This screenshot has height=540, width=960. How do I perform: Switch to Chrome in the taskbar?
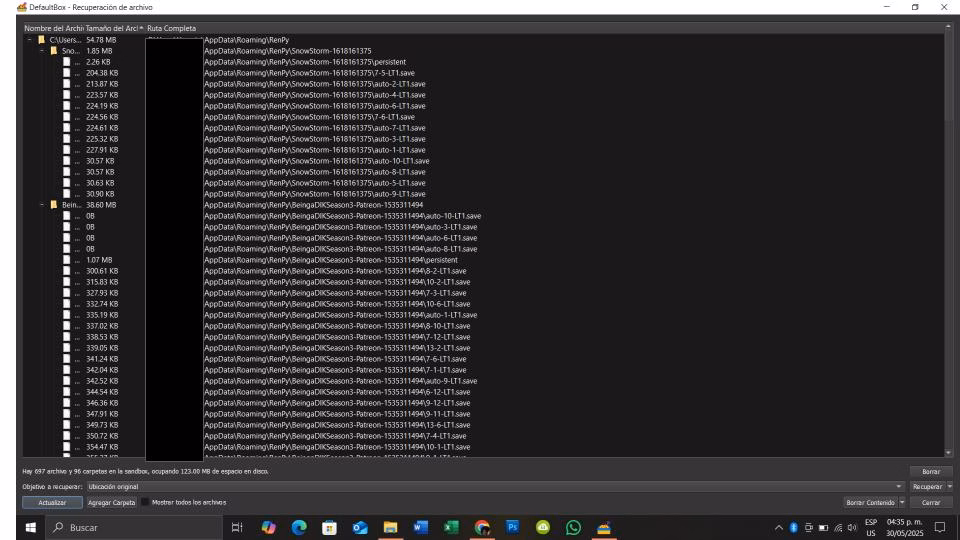tap(482, 527)
